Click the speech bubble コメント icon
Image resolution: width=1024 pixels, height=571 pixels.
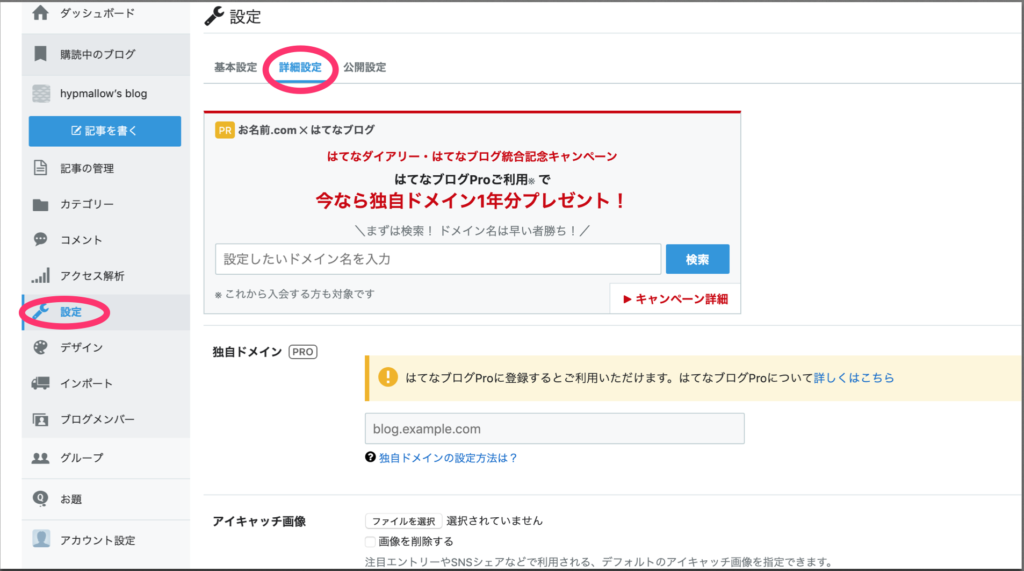[40, 240]
